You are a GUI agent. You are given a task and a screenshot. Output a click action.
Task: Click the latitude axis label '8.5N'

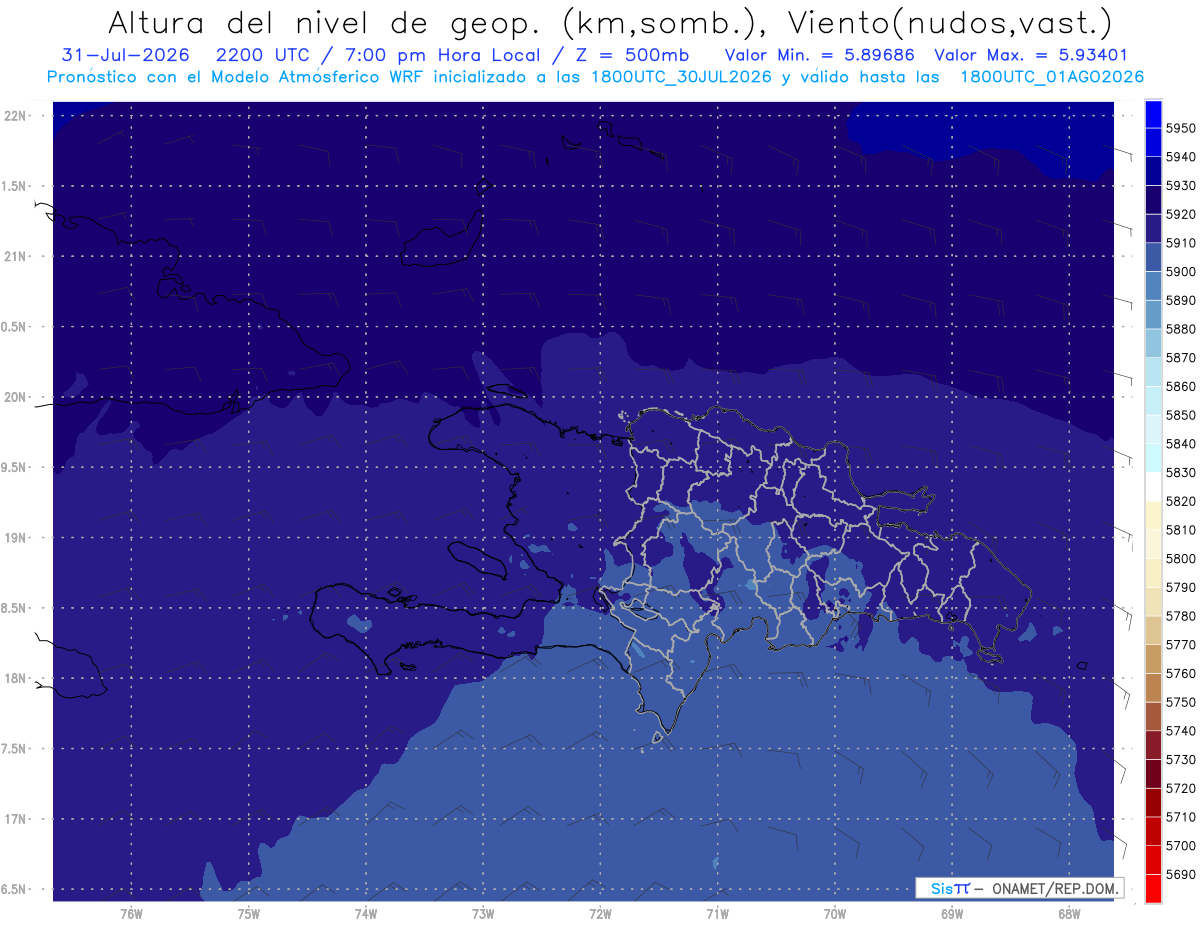pos(15,609)
